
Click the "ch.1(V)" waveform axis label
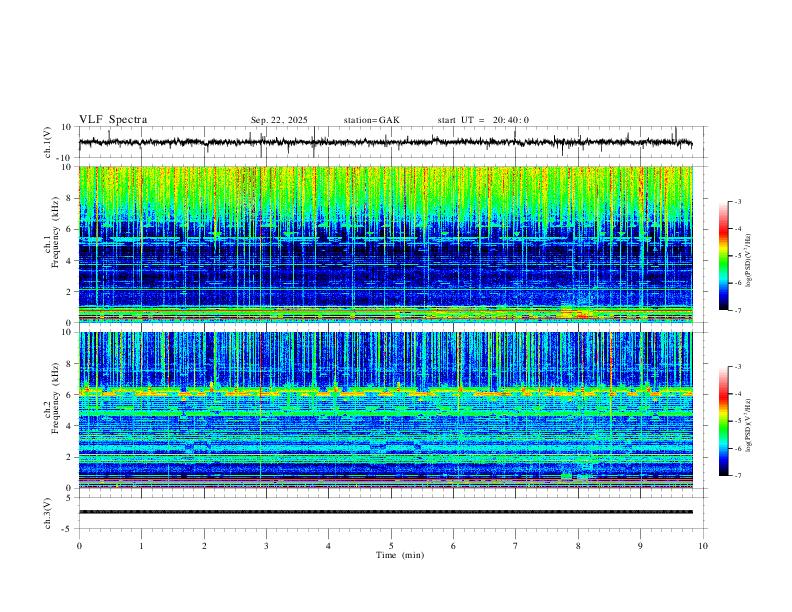click(x=48, y=142)
